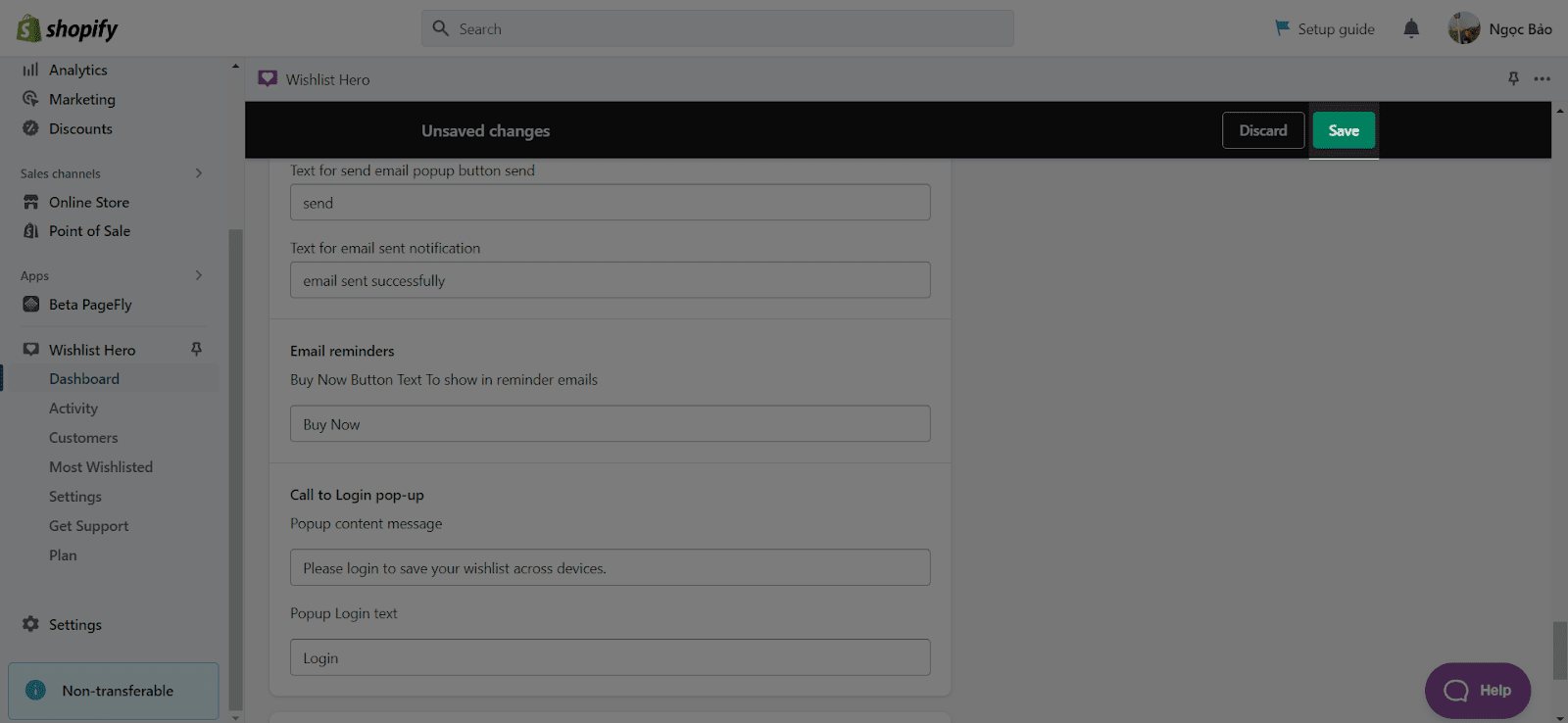The height and width of the screenshot is (723, 1568).
Task: Open Get Support submenu item
Action: pyautogui.click(x=88, y=526)
